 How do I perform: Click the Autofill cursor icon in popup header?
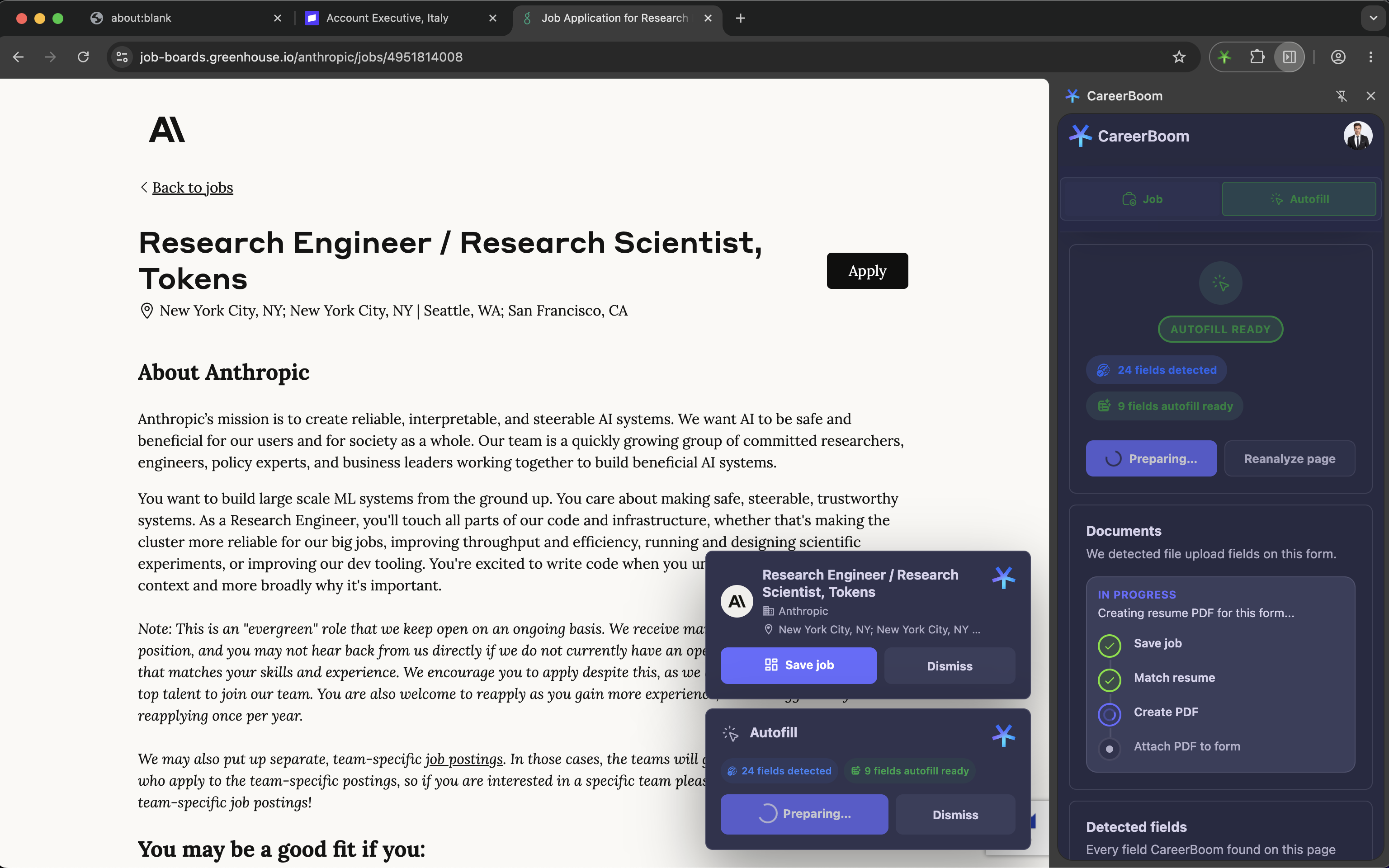tap(730, 733)
